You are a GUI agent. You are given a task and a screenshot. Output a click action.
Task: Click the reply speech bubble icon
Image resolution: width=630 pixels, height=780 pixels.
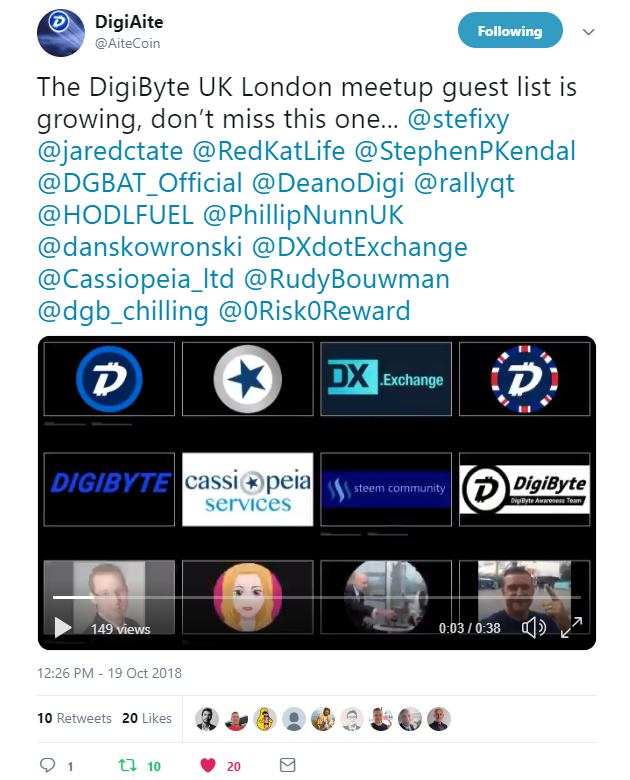click(47, 765)
